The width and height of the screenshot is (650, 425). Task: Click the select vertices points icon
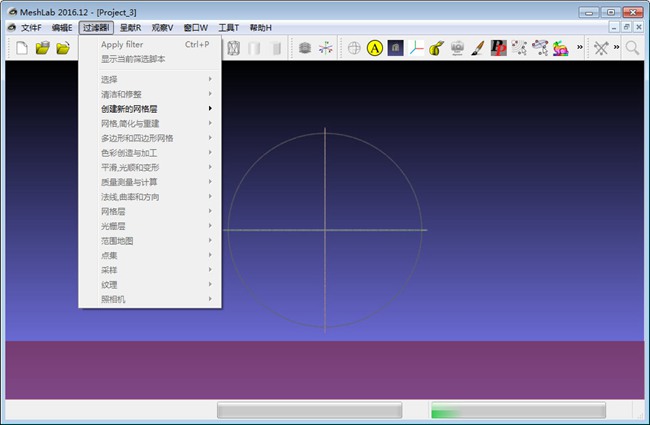tap(519, 48)
